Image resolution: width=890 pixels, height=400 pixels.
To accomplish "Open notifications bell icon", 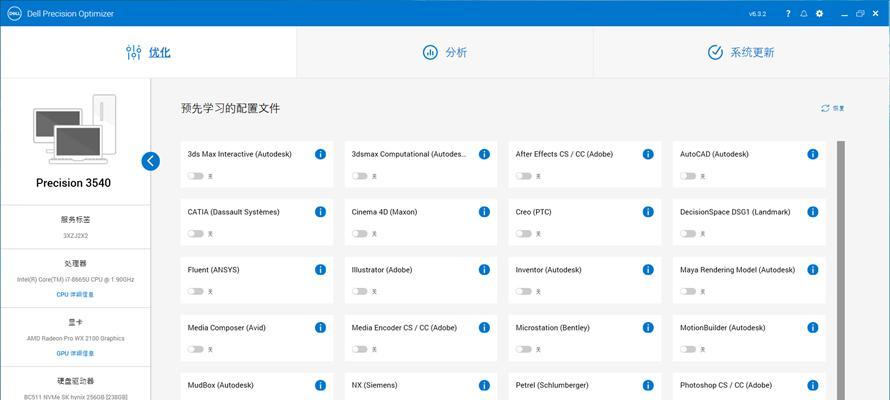I will point(804,14).
